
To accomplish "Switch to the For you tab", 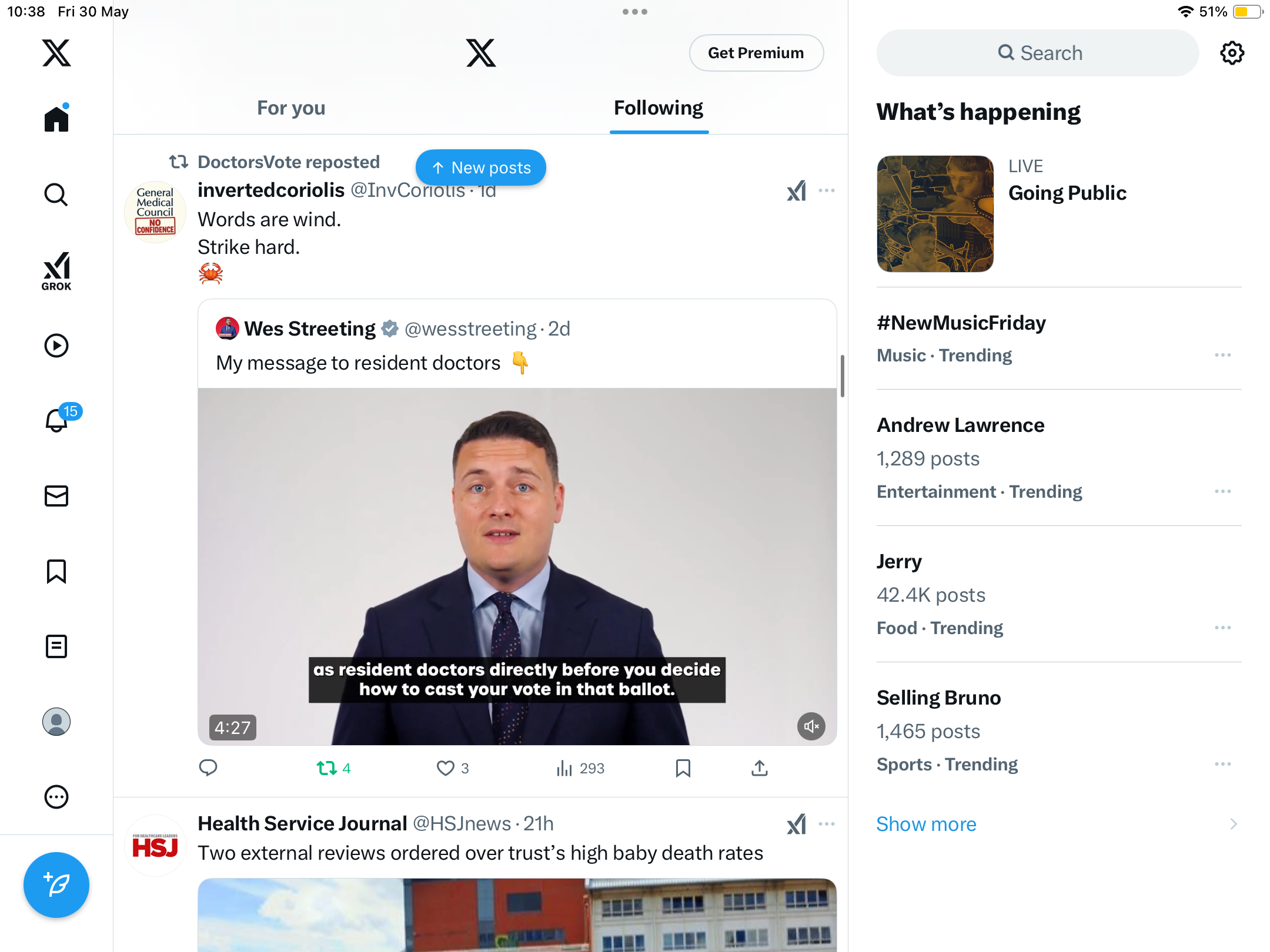I will (x=291, y=108).
